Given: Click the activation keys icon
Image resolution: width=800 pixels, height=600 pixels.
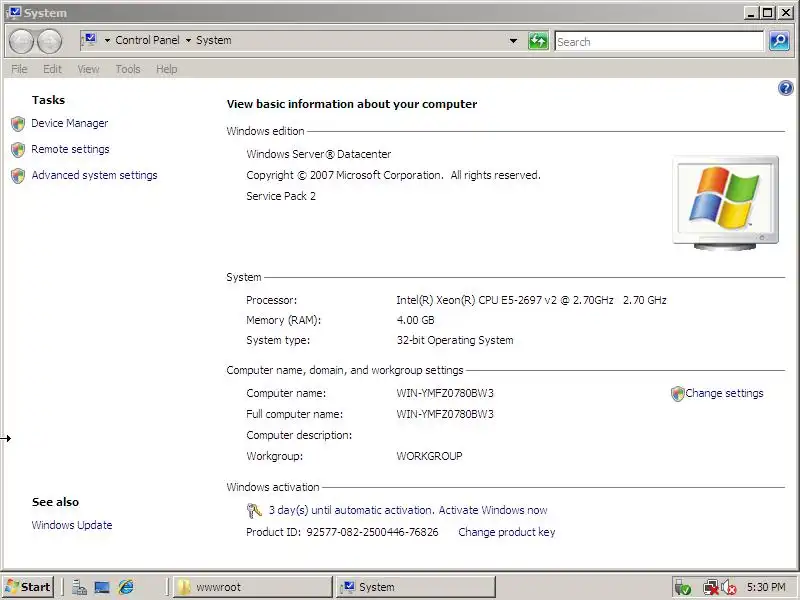Looking at the screenshot, I should [x=254, y=510].
